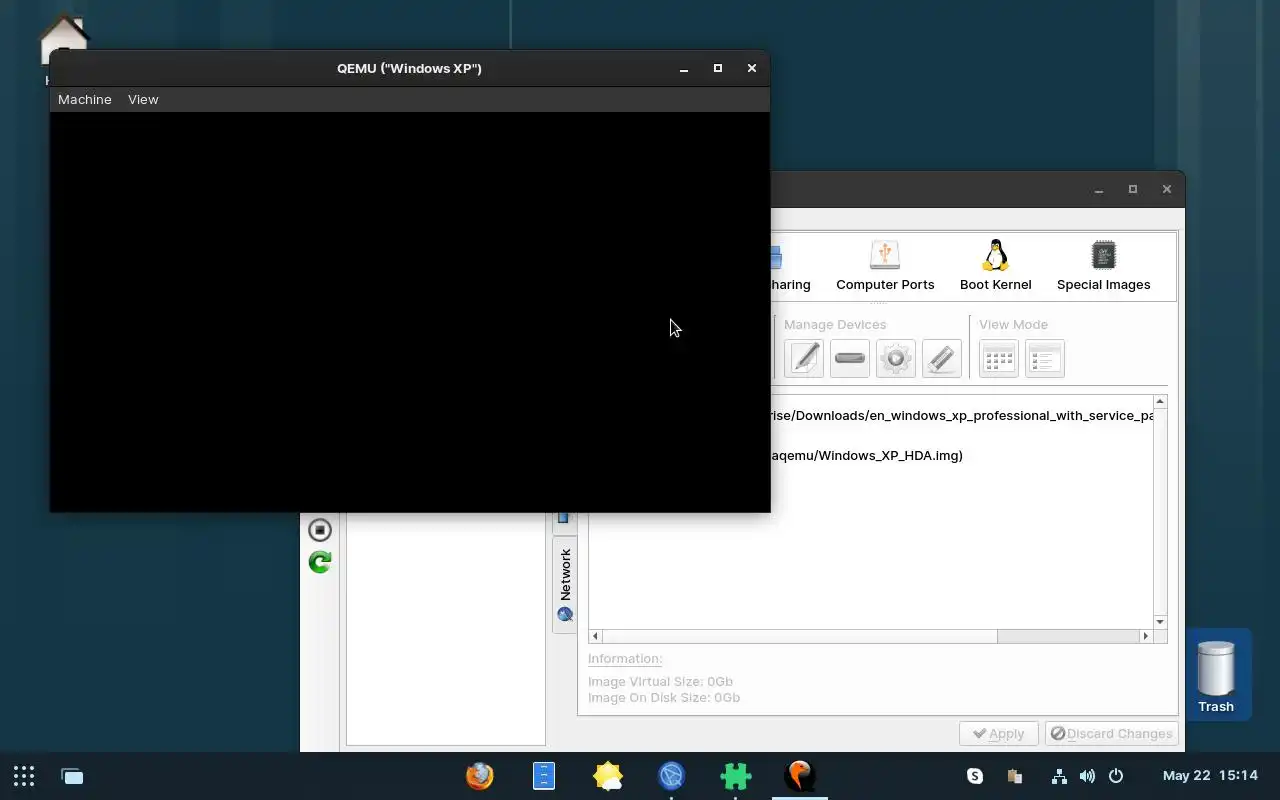Close the QEMU Windows XP window
Viewport: 1280px width, 800px height.
pos(752,68)
